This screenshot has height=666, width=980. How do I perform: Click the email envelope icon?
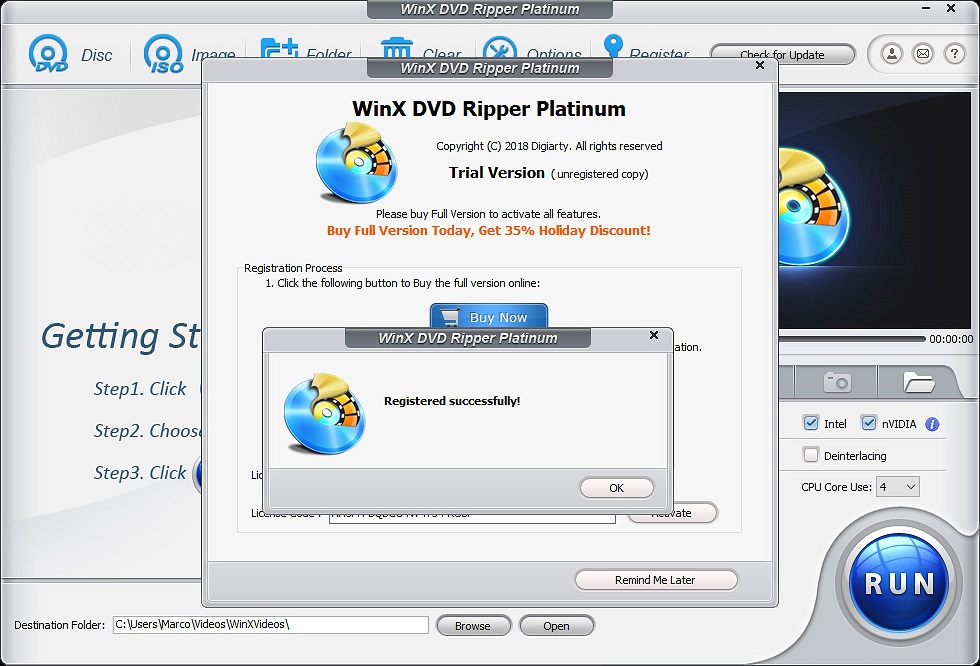coord(923,54)
